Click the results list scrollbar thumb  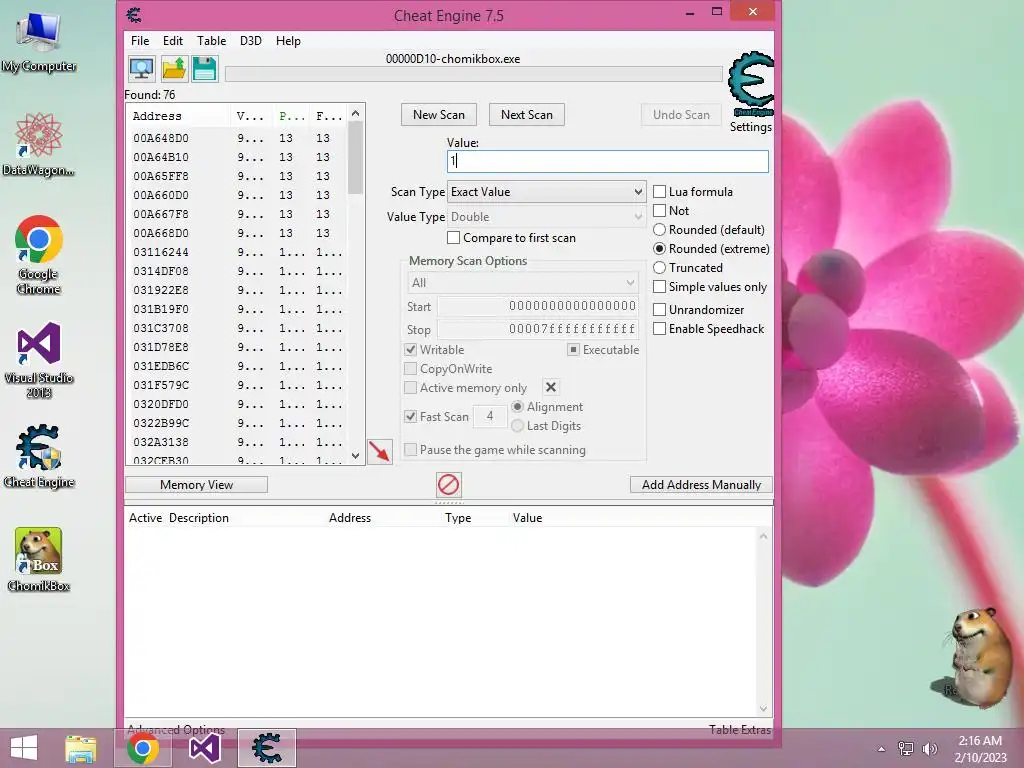pos(355,158)
